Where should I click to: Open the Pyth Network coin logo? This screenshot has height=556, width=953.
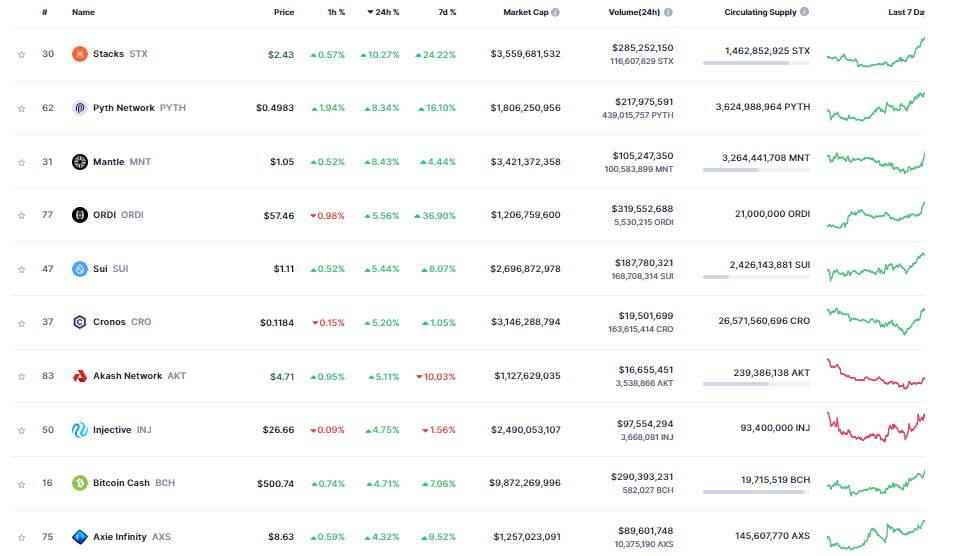[x=80, y=108]
